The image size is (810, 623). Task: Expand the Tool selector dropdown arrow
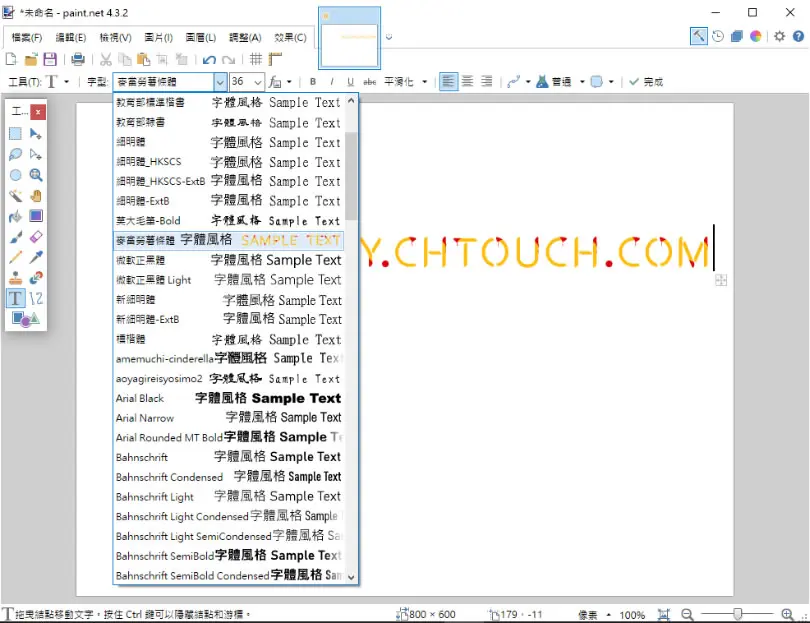66,82
